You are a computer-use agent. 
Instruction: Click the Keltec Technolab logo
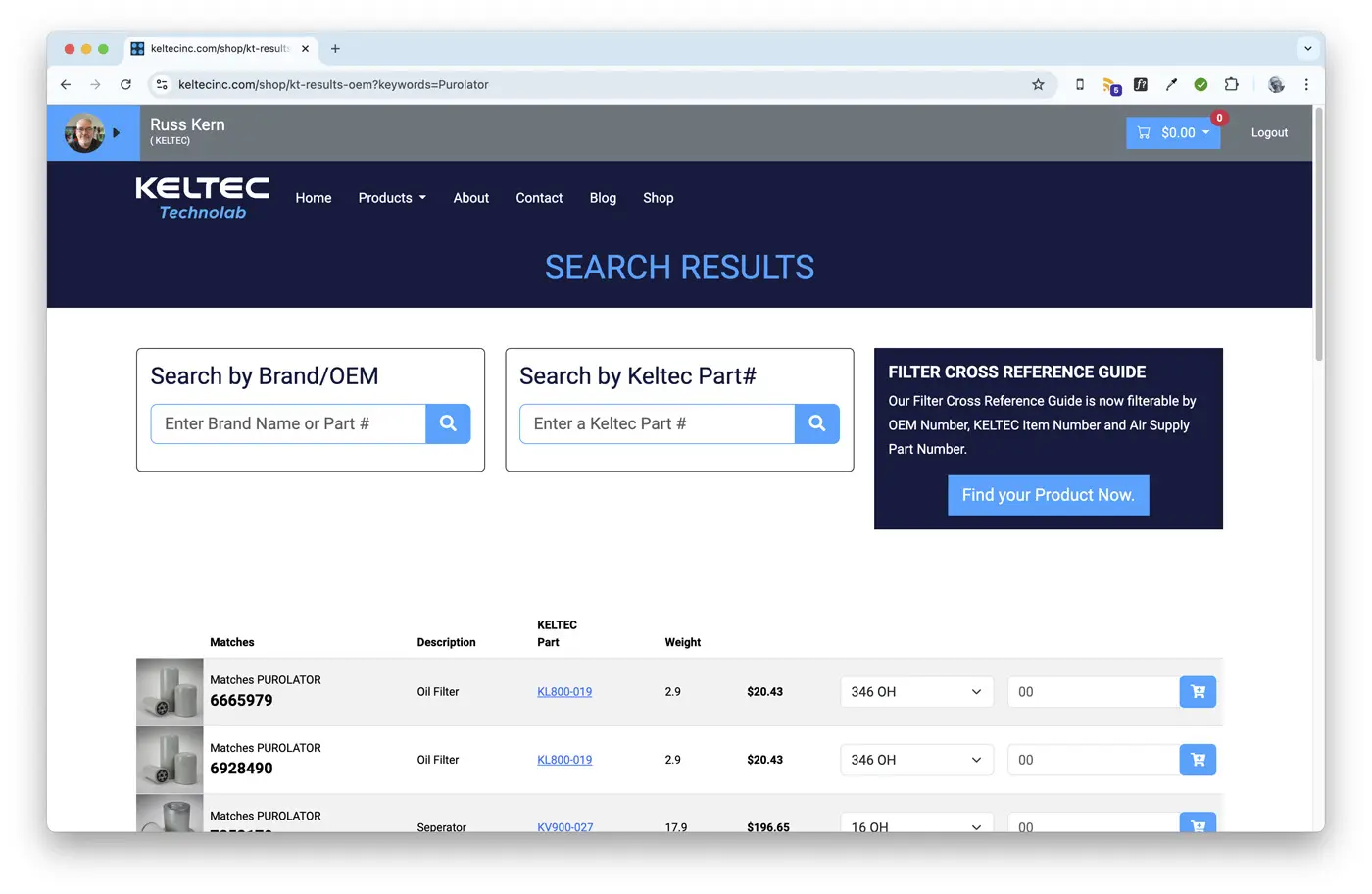[202, 198]
